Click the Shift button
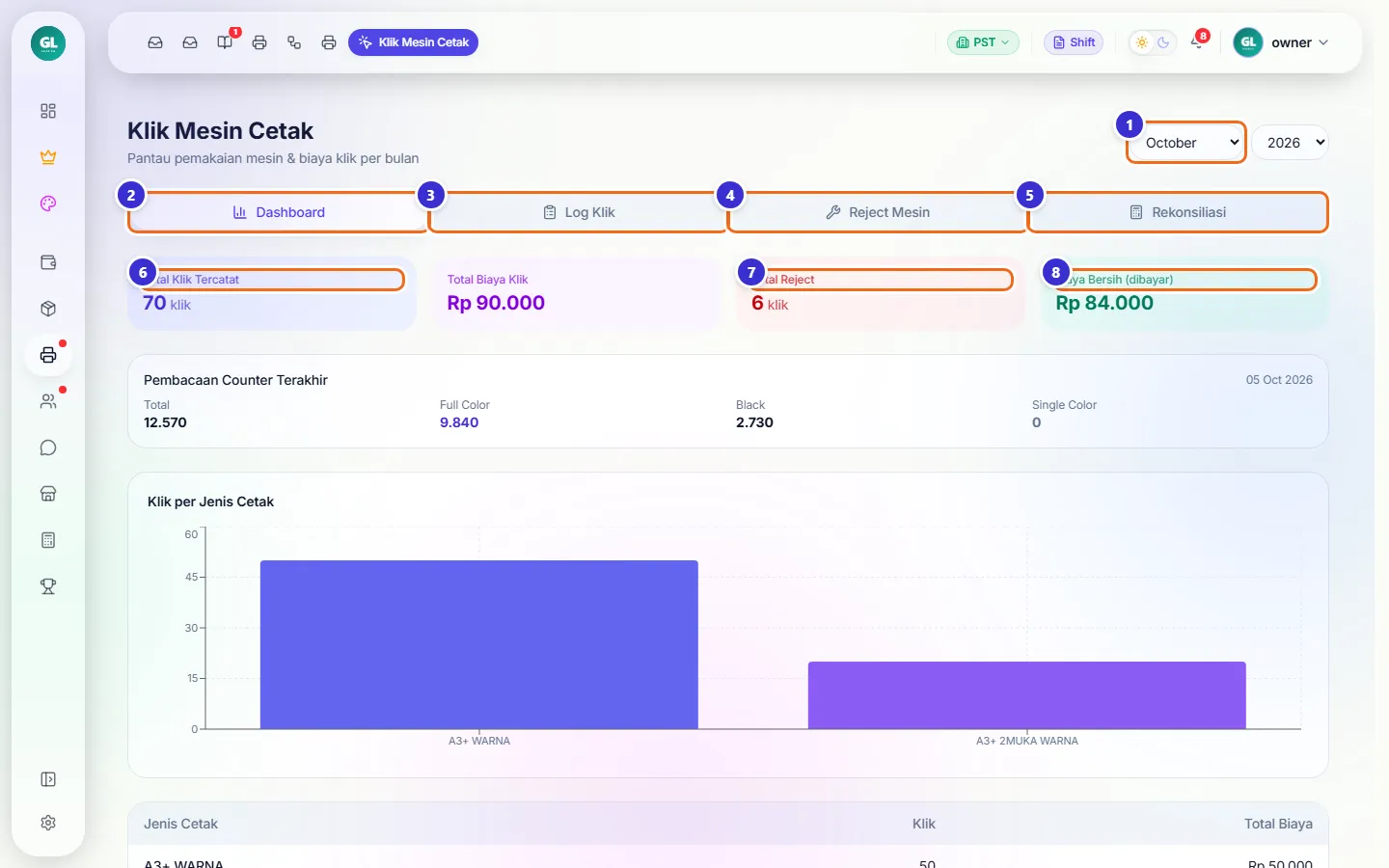 (x=1074, y=42)
